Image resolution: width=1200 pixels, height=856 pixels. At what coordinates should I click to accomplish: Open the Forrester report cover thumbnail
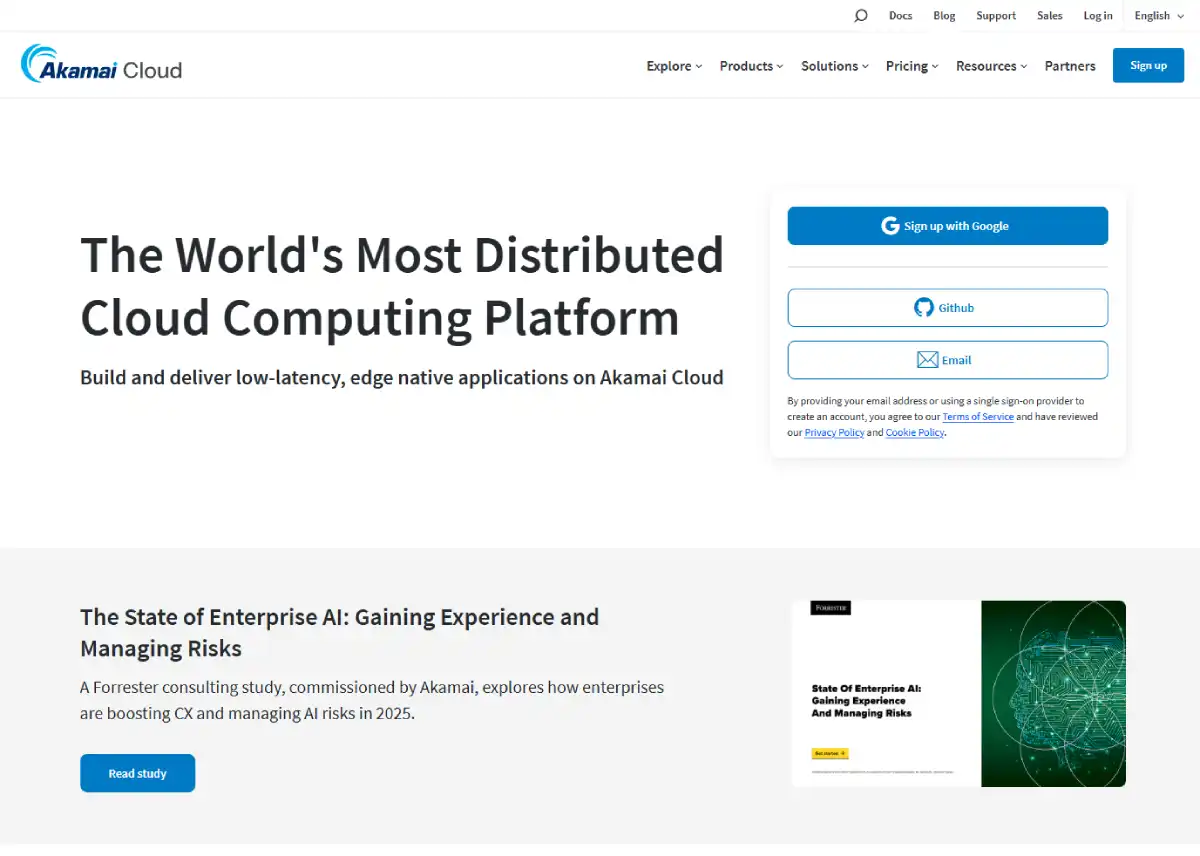click(x=958, y=693)
